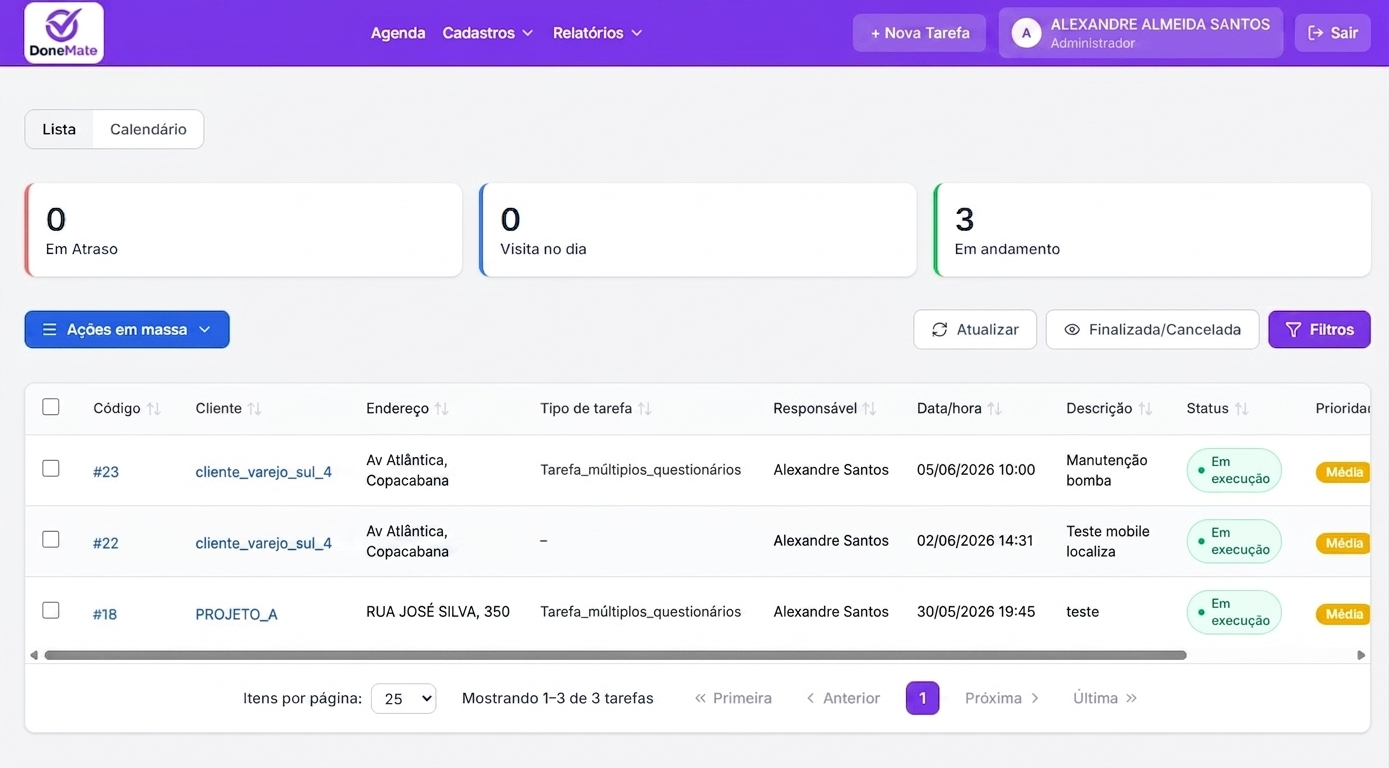Sort by Status column arrows

[1241, 409]
